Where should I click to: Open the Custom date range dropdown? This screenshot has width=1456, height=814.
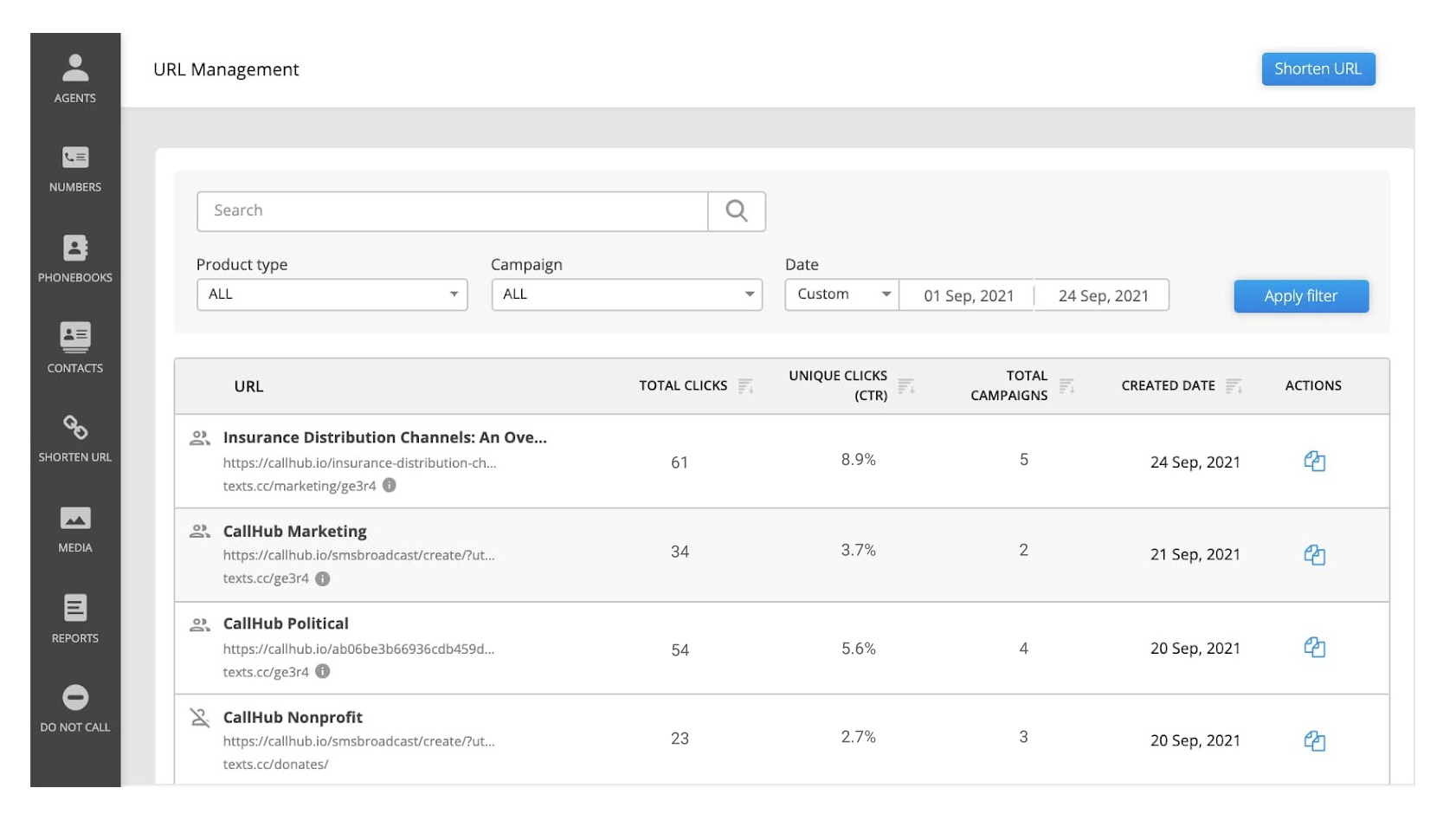pyautogui.click(x=842, y=294)
